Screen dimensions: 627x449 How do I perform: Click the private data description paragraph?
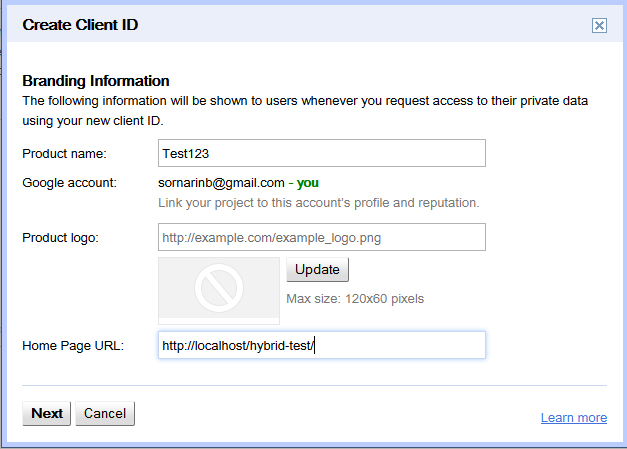(300, 110)
